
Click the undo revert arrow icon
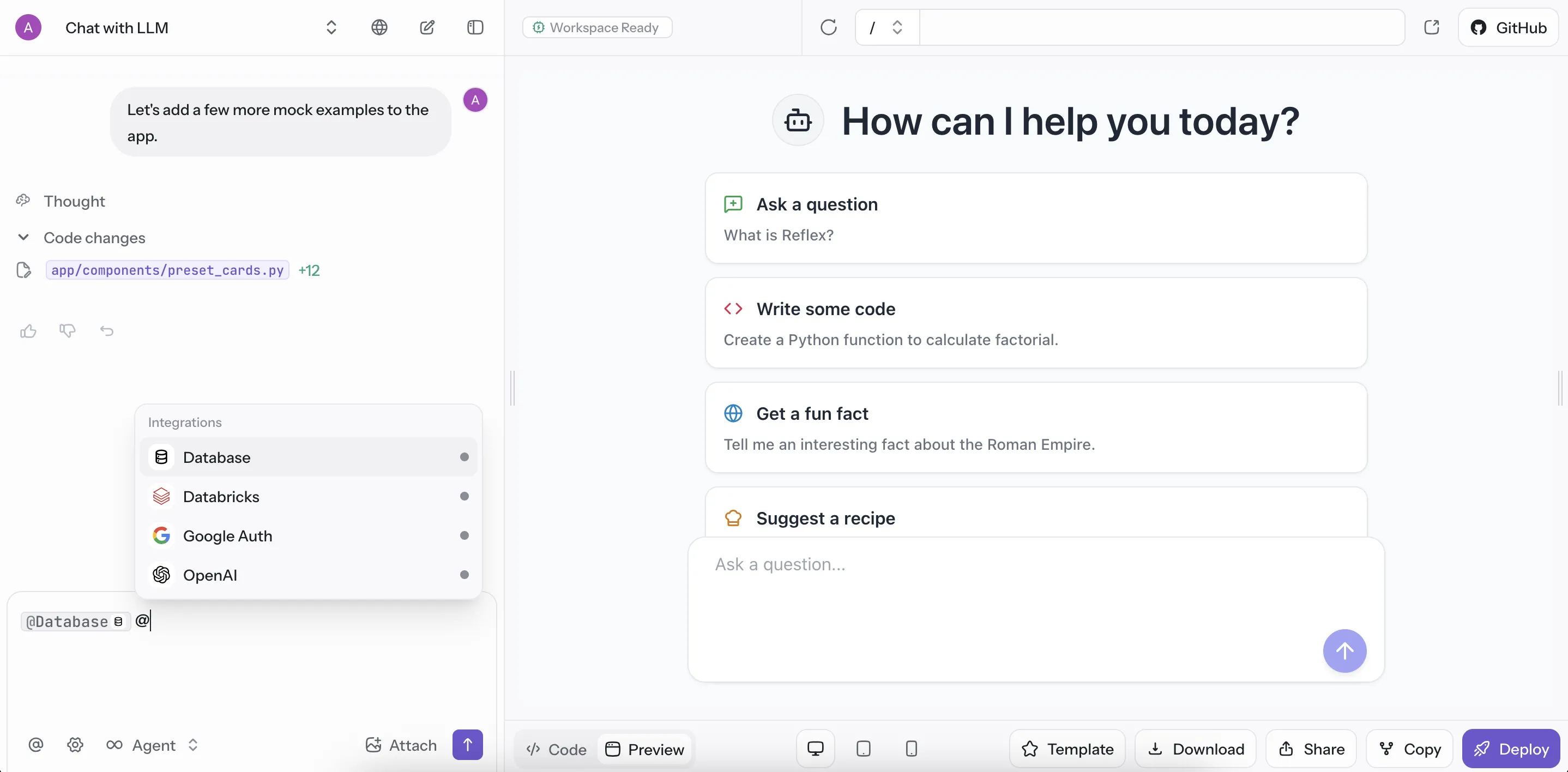[106, 330]
